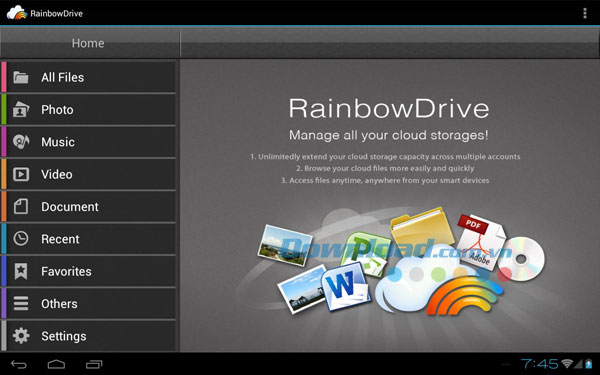
Task: Click the Favorites star bookmark icon
Action: (x=21, y=271)
